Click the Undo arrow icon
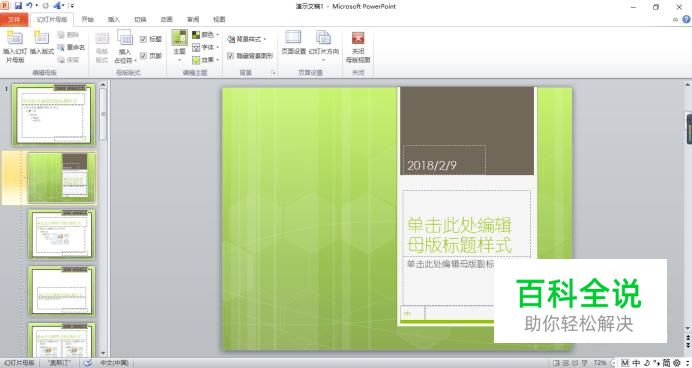Viewport: 692px width, 368px height. tap(29, 6)
